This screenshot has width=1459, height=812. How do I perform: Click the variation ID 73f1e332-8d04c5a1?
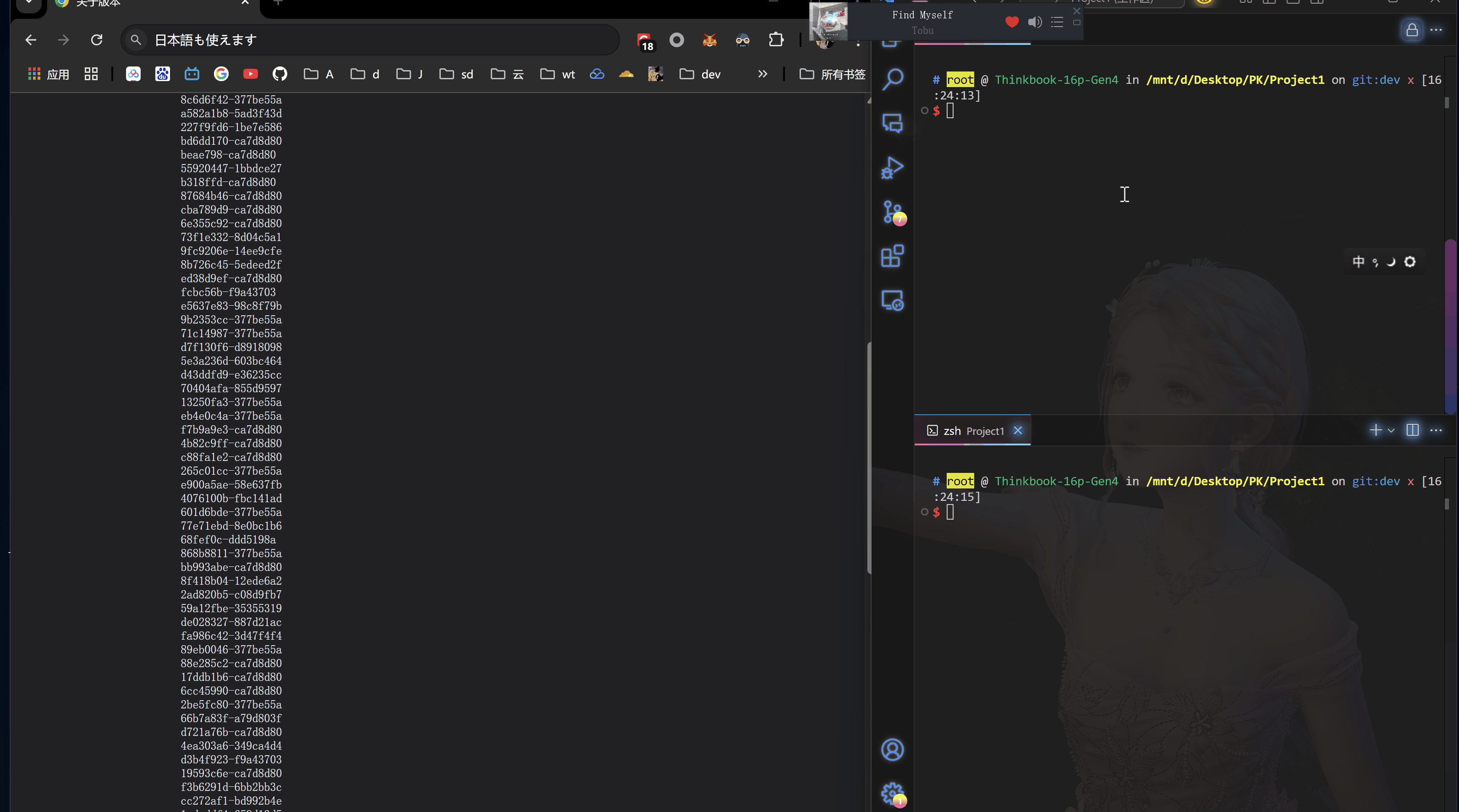(231, 237)
